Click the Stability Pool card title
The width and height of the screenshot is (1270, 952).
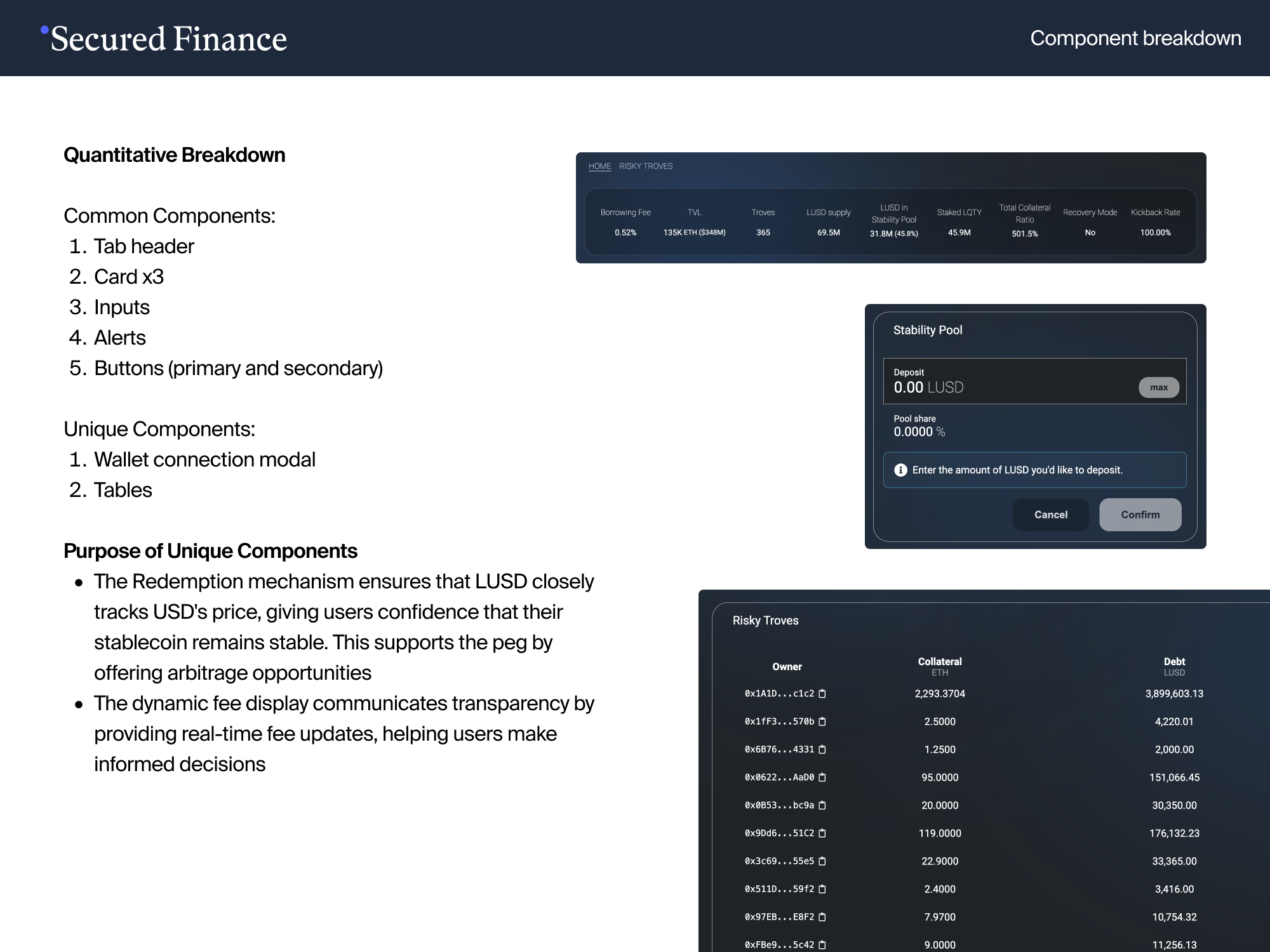(928, 330)
